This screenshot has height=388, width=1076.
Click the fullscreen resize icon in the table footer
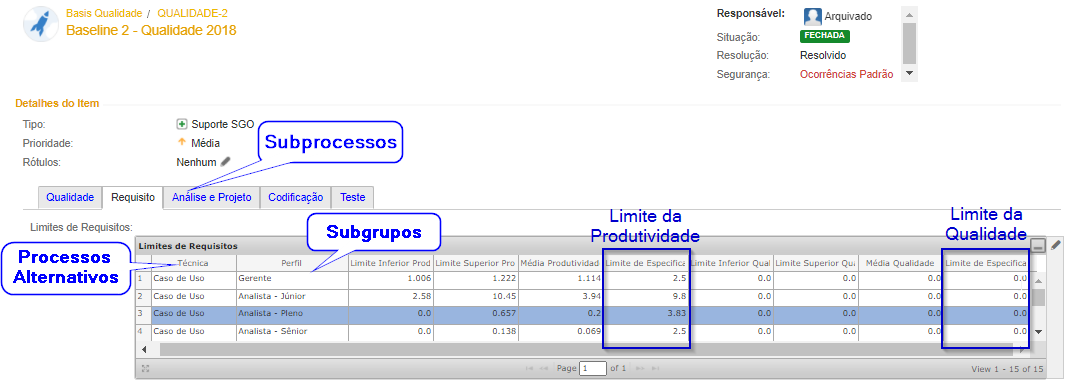point(145,369)
